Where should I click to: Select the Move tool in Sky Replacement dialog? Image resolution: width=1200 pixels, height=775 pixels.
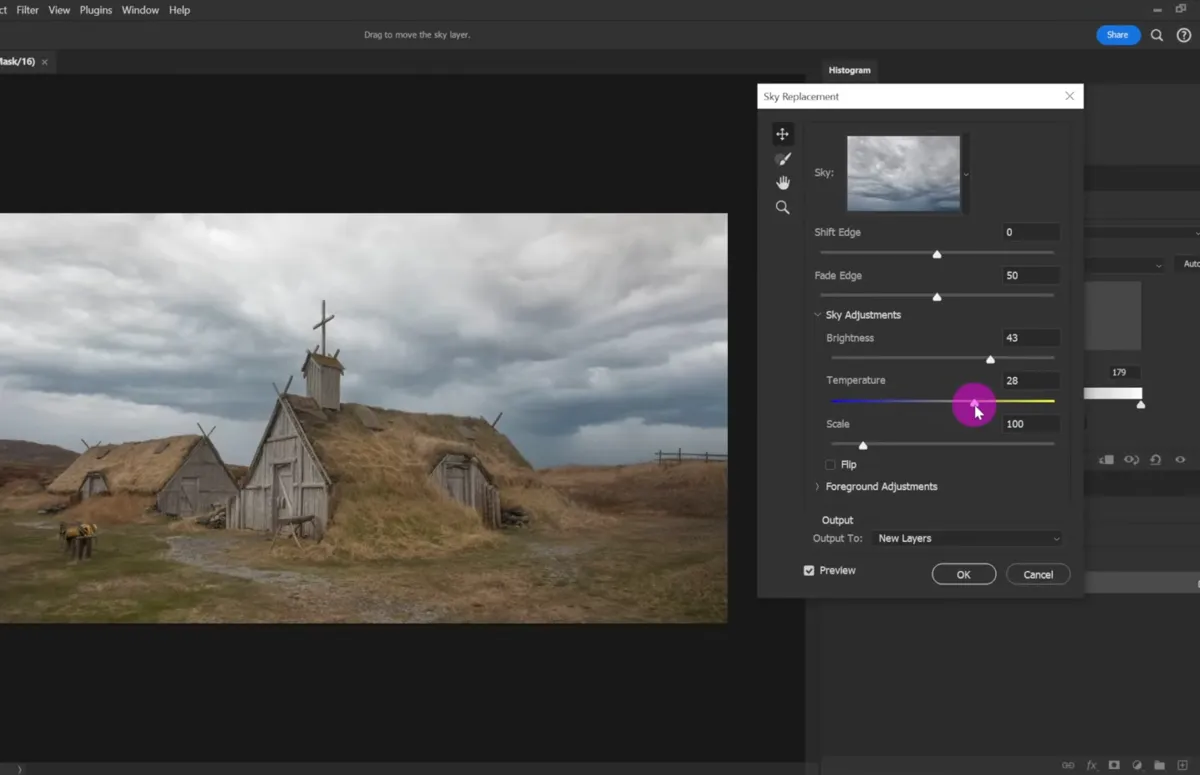tap(783, 133)
